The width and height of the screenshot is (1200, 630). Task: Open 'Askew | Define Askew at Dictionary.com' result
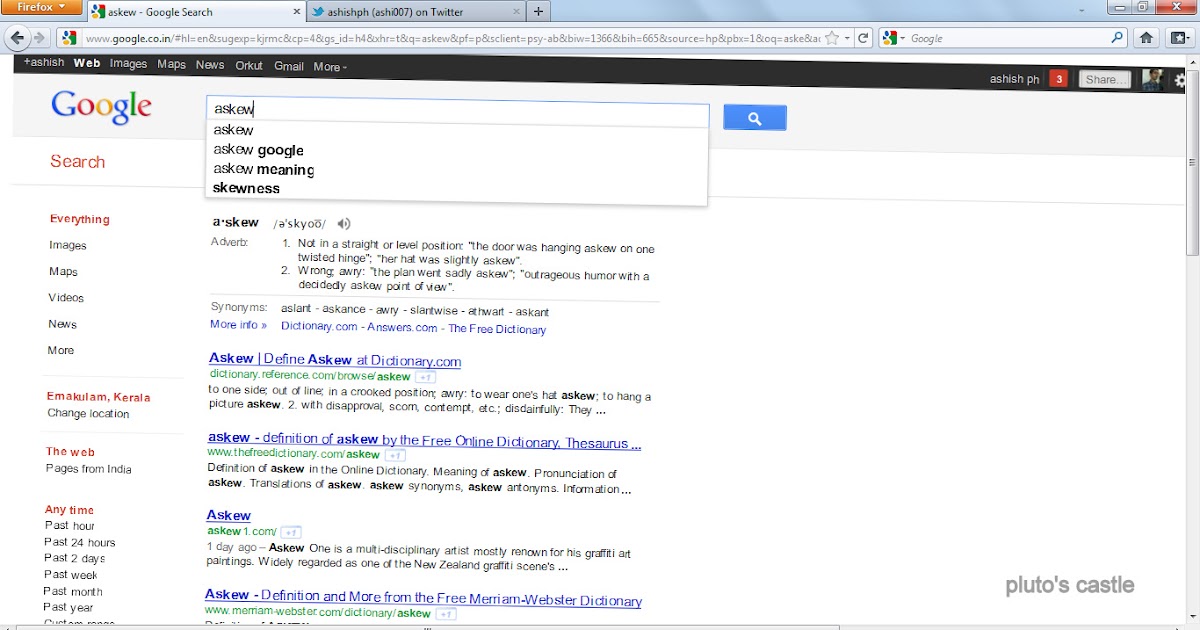pos(335,360)
